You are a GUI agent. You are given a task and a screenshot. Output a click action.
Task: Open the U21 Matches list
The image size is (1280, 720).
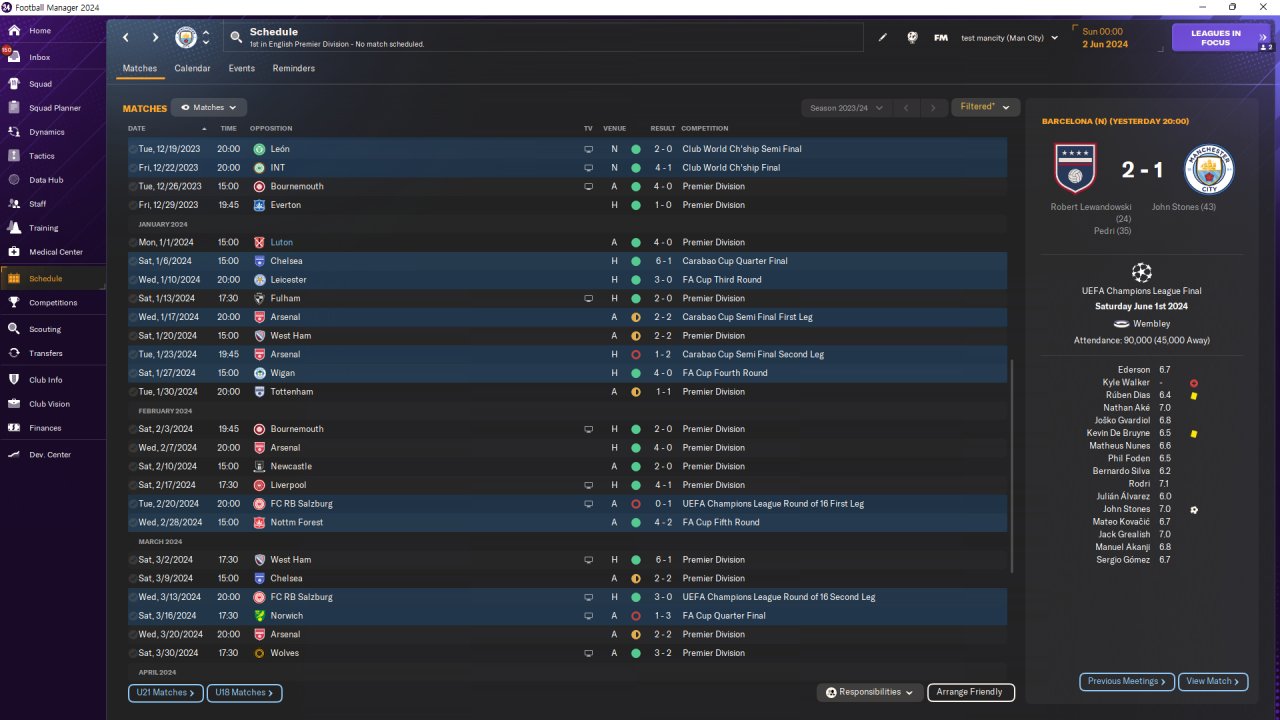[165, 692]
